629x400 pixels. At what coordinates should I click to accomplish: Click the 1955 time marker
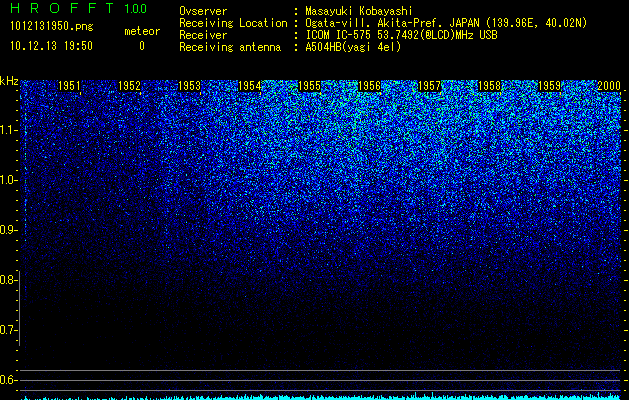click(309, 86)
